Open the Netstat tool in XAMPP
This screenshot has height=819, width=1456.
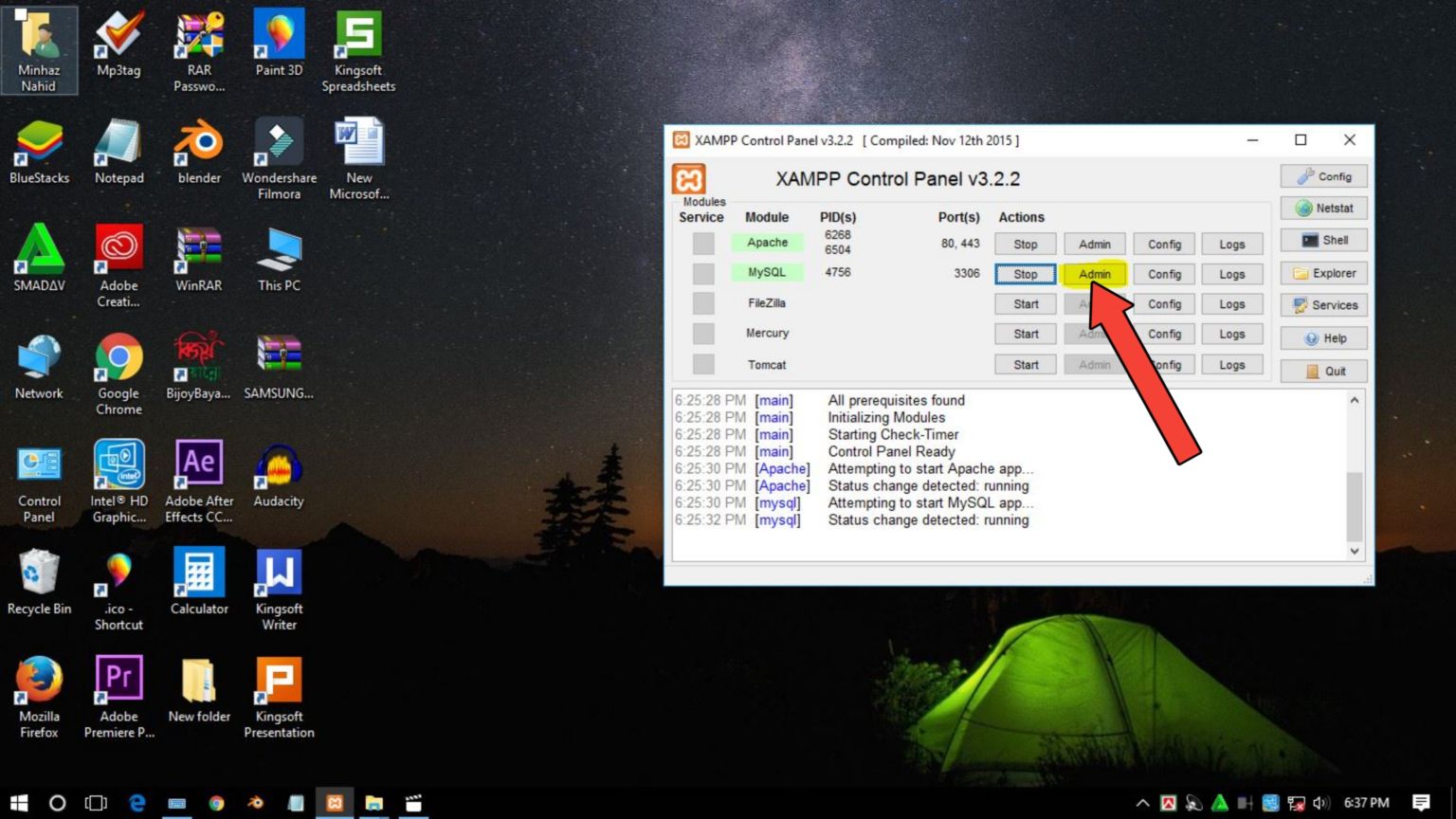[x=1323, y=209]
